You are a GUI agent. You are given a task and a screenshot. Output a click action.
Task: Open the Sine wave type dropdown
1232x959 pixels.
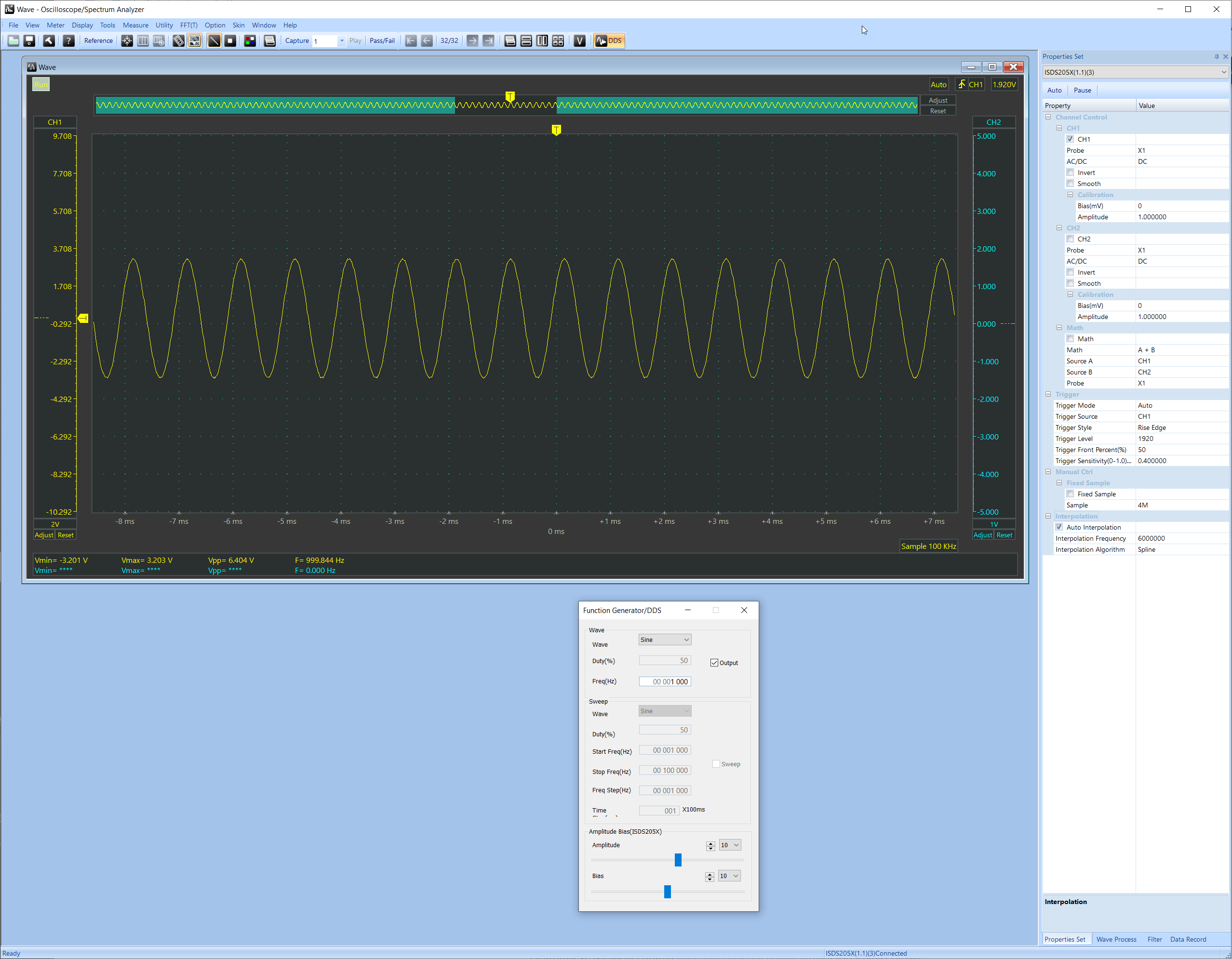click(x=665, y=639)
